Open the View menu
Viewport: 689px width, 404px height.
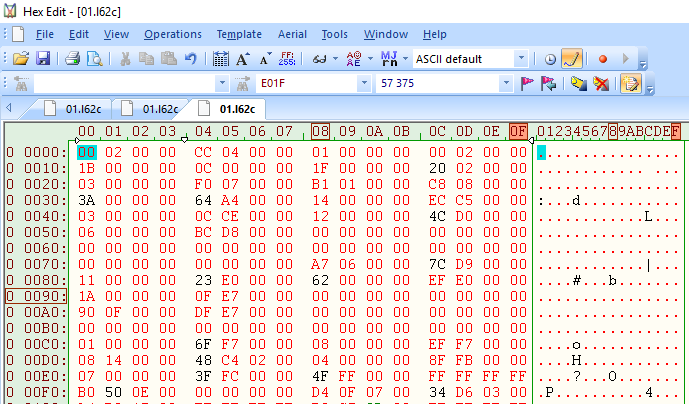[x=116, y=34]
